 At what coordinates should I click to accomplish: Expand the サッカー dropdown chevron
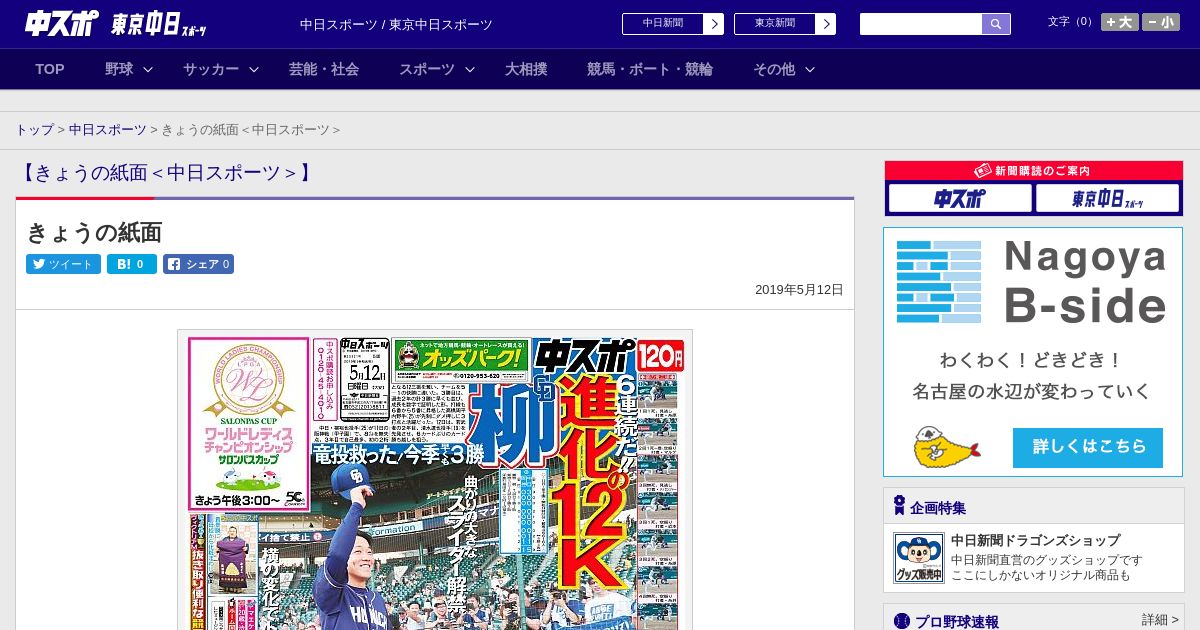254,69
